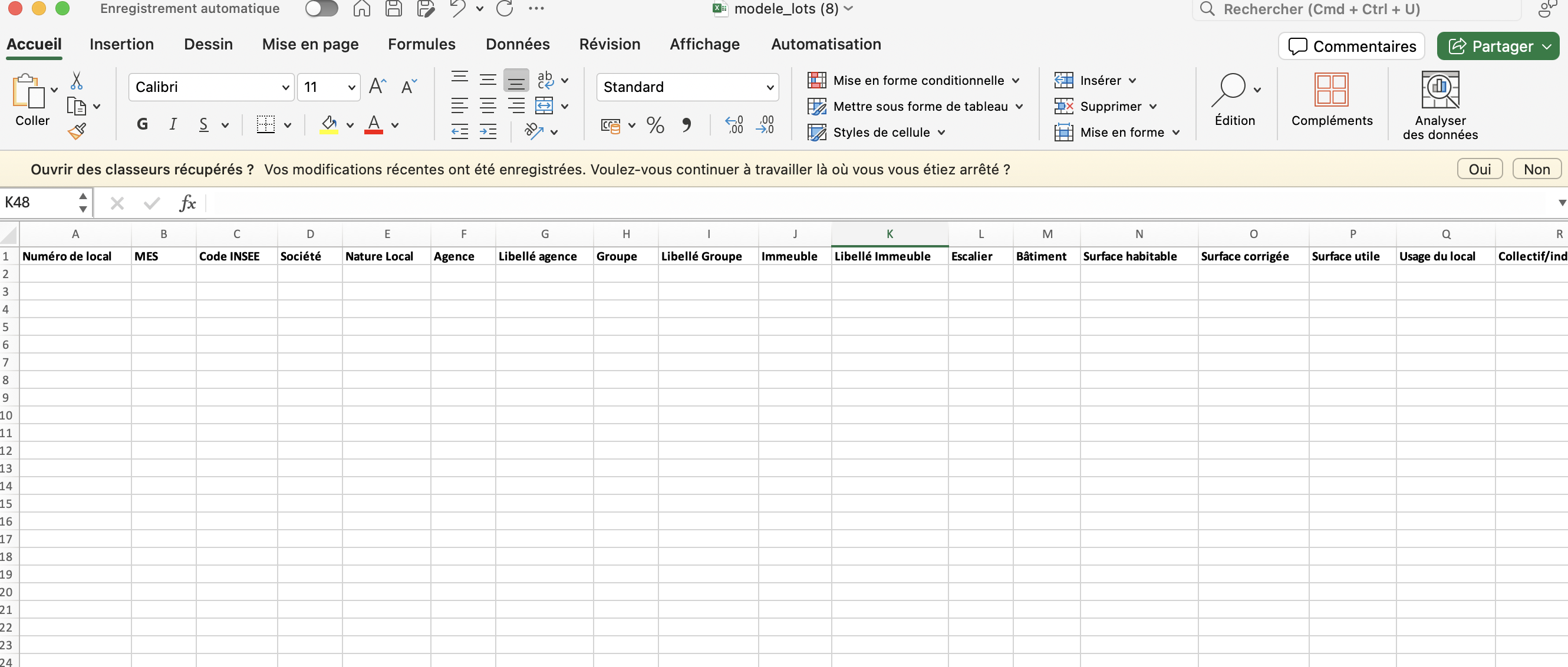Click the scissors Cut icon

[77, 81]
